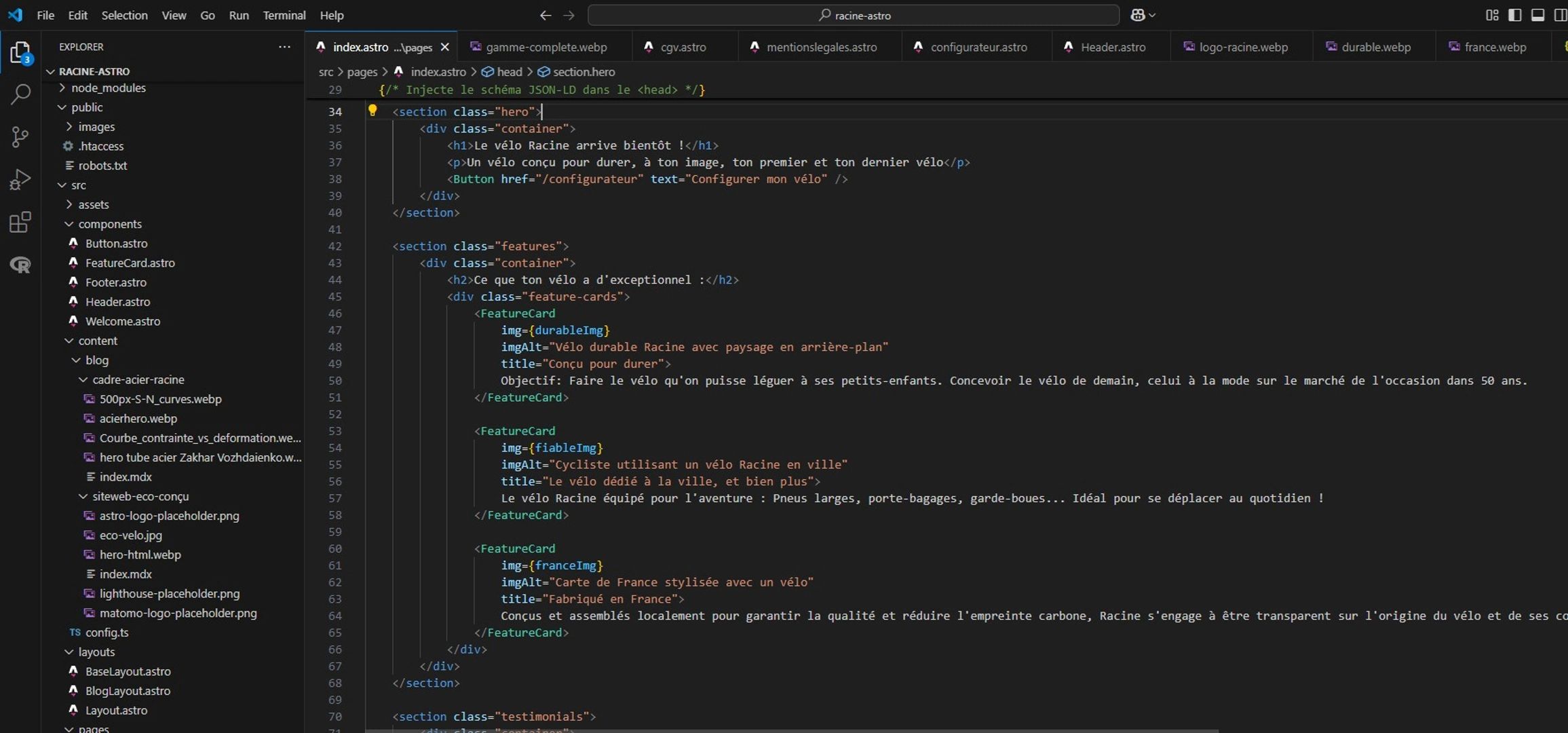Click the lightbulb code action icon
1568x733 pixels.
(372, 111)
